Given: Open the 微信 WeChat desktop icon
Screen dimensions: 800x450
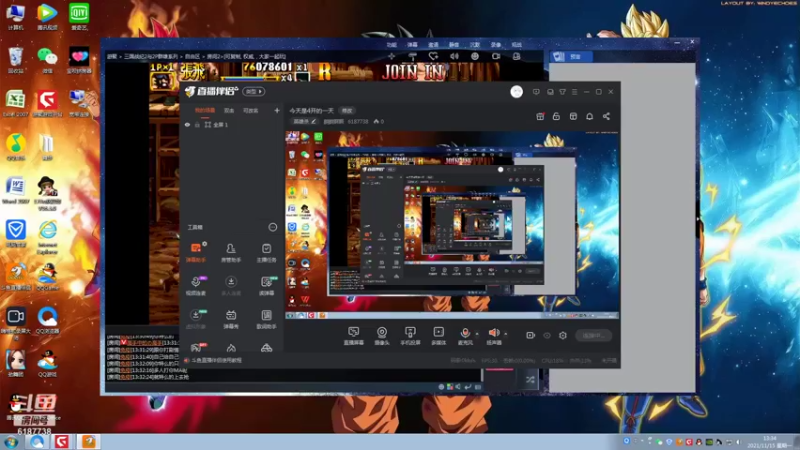Looking at the screenshot, I should point(47,60).
